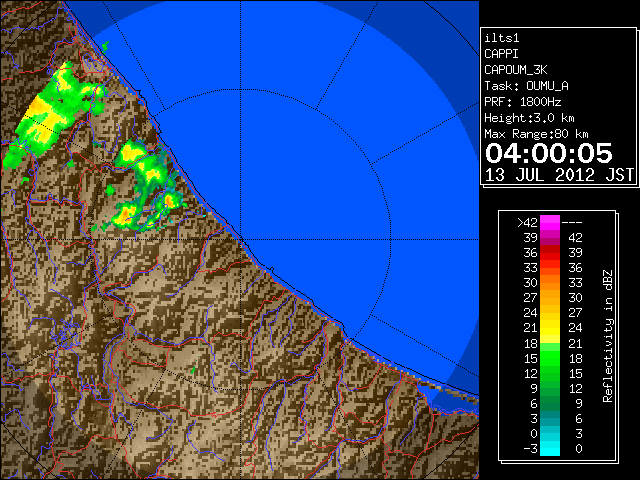
Task: Click the magenta >42 legend swatch
Action: (x=550, y=222)
